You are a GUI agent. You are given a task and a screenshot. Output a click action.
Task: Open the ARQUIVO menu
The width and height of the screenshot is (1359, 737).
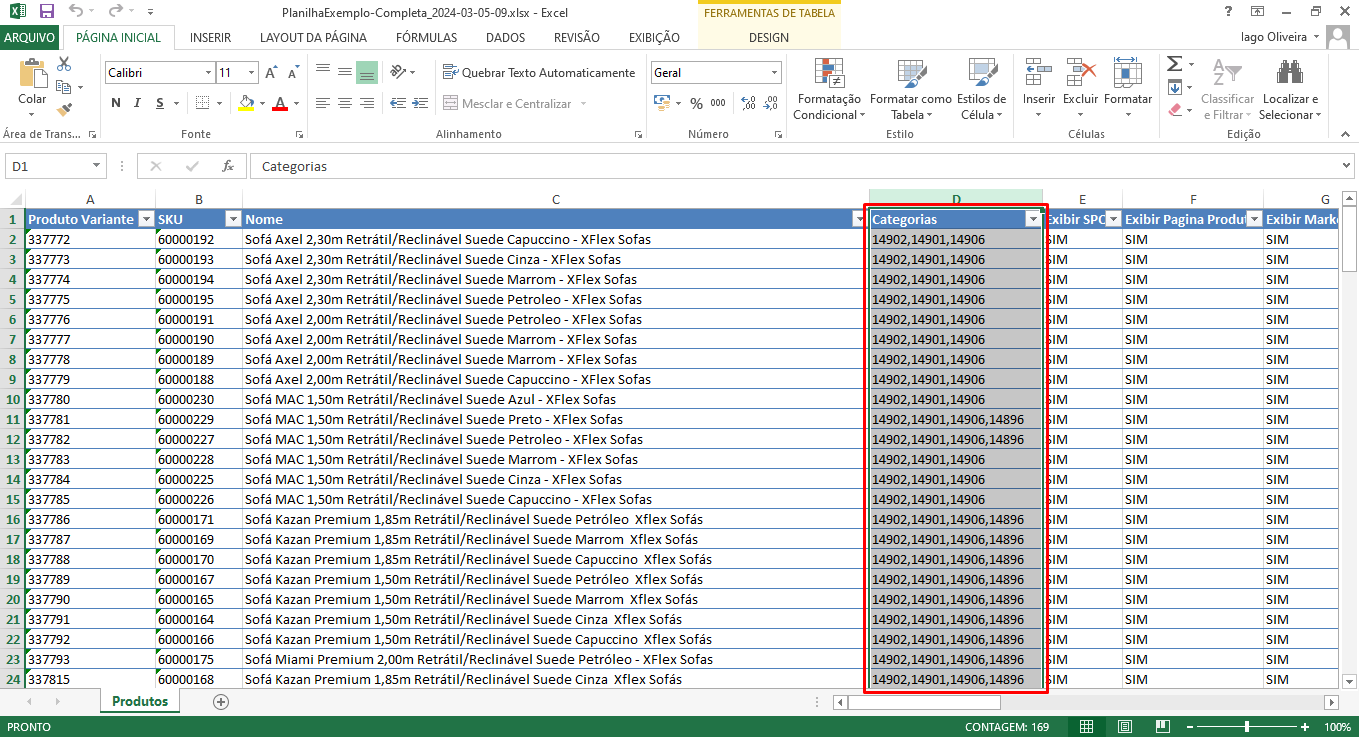pos(30,38)
